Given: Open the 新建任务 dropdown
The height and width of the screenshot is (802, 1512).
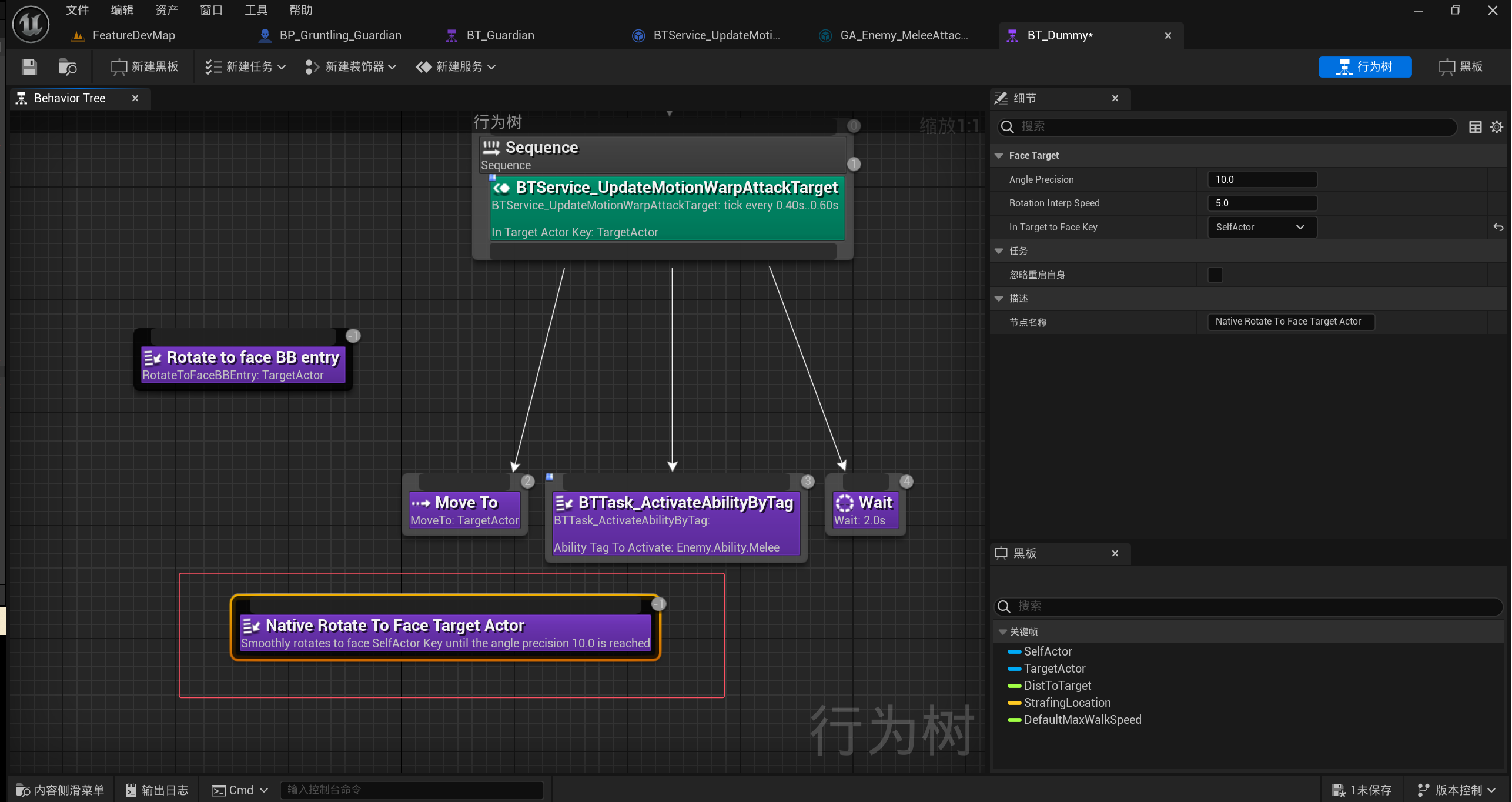Looking at the screenshot, I should click(246, 66).
